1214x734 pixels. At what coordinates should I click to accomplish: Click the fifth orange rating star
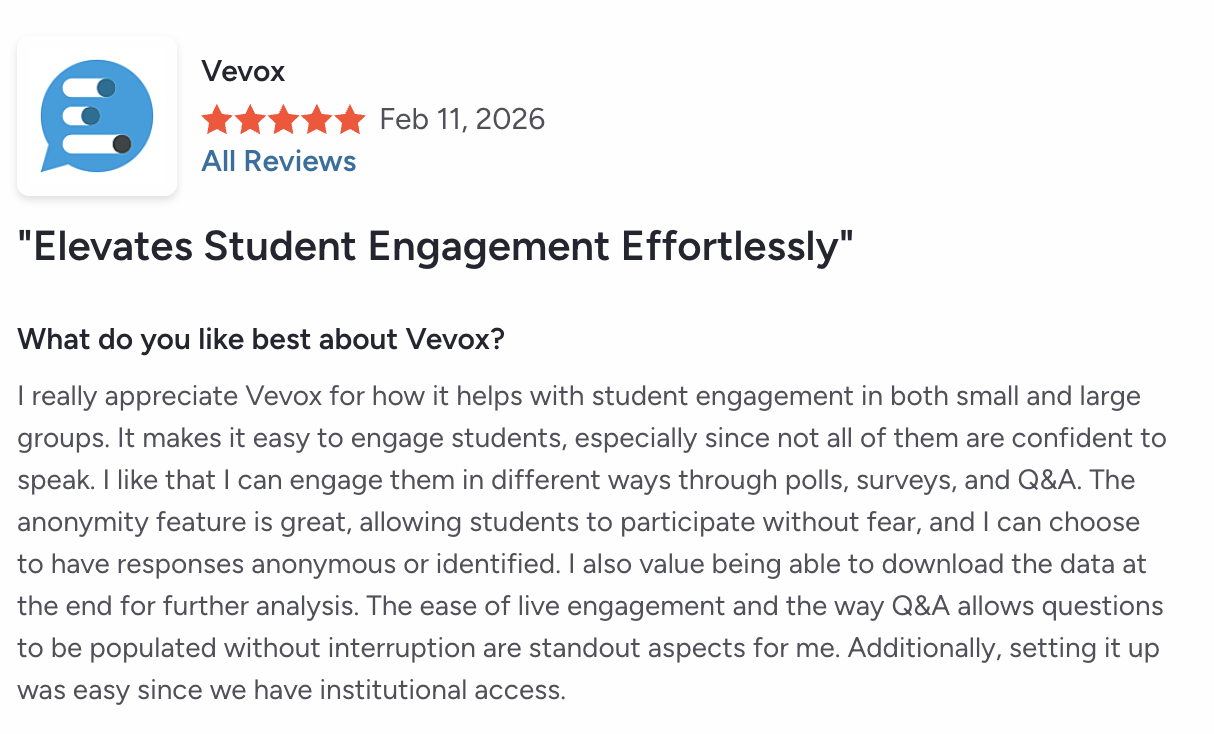[350, 121]
